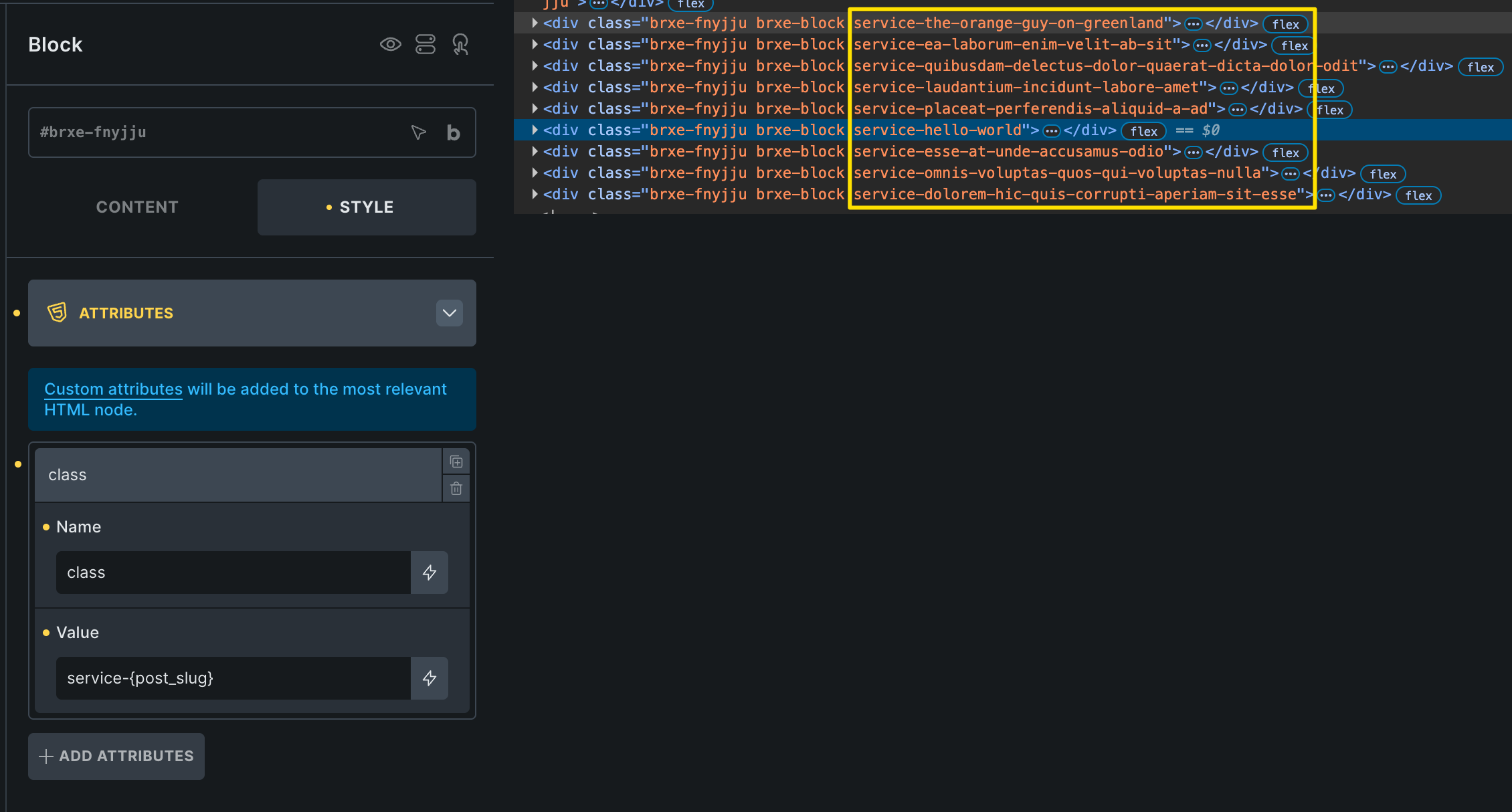Select the STYLE tab

[367, 207]
